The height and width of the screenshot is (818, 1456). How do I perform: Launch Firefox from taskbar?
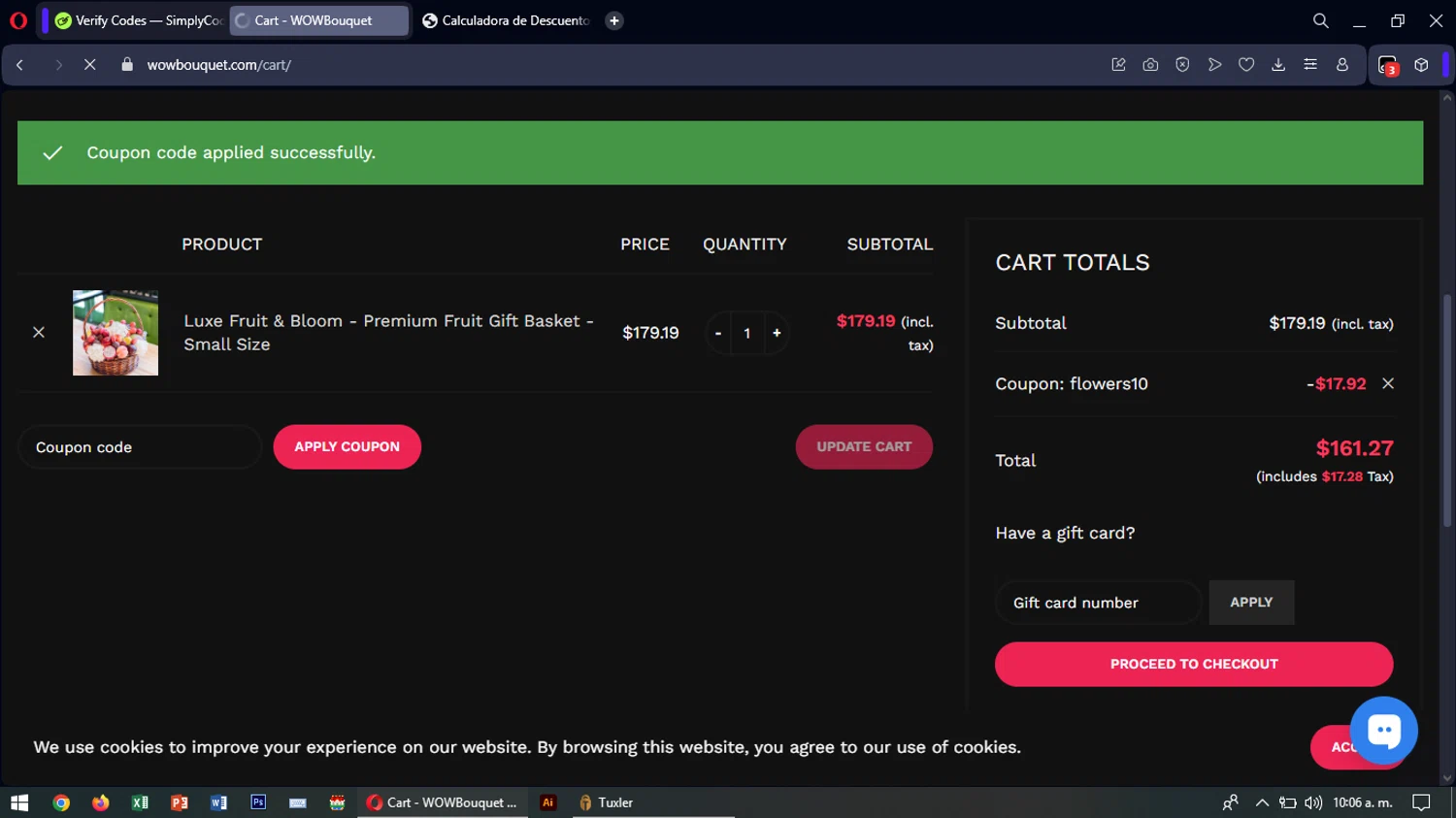(101, 802)
